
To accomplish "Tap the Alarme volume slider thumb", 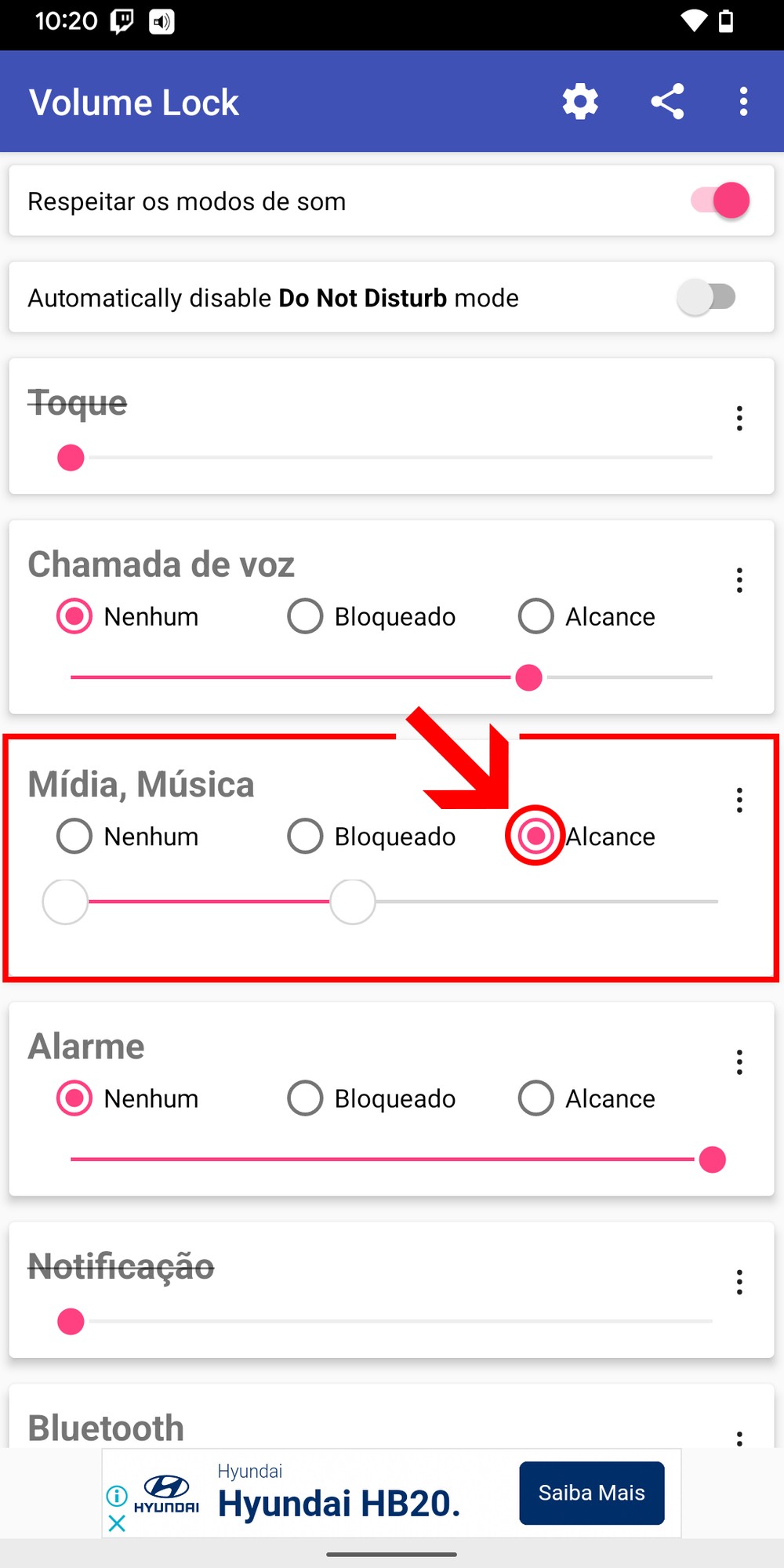I will [712, 1160].
